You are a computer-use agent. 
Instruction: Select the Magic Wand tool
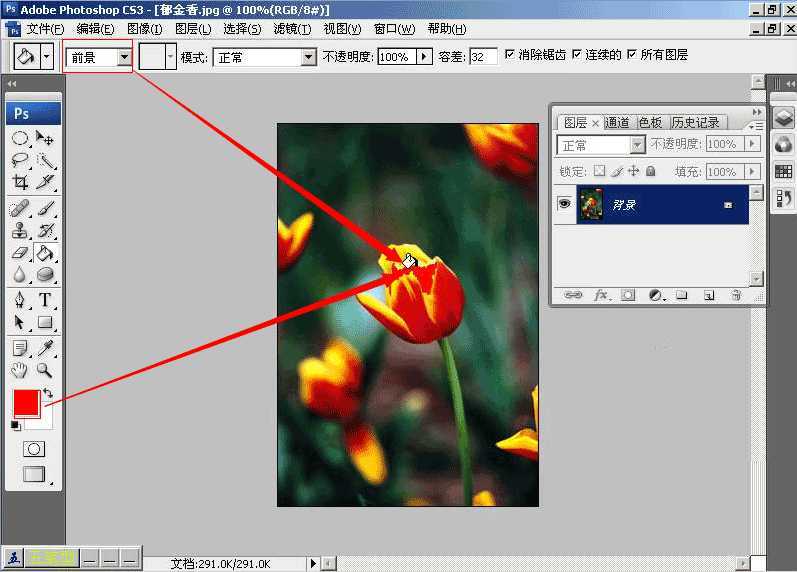pyautogui.click(x=45, y=160)
